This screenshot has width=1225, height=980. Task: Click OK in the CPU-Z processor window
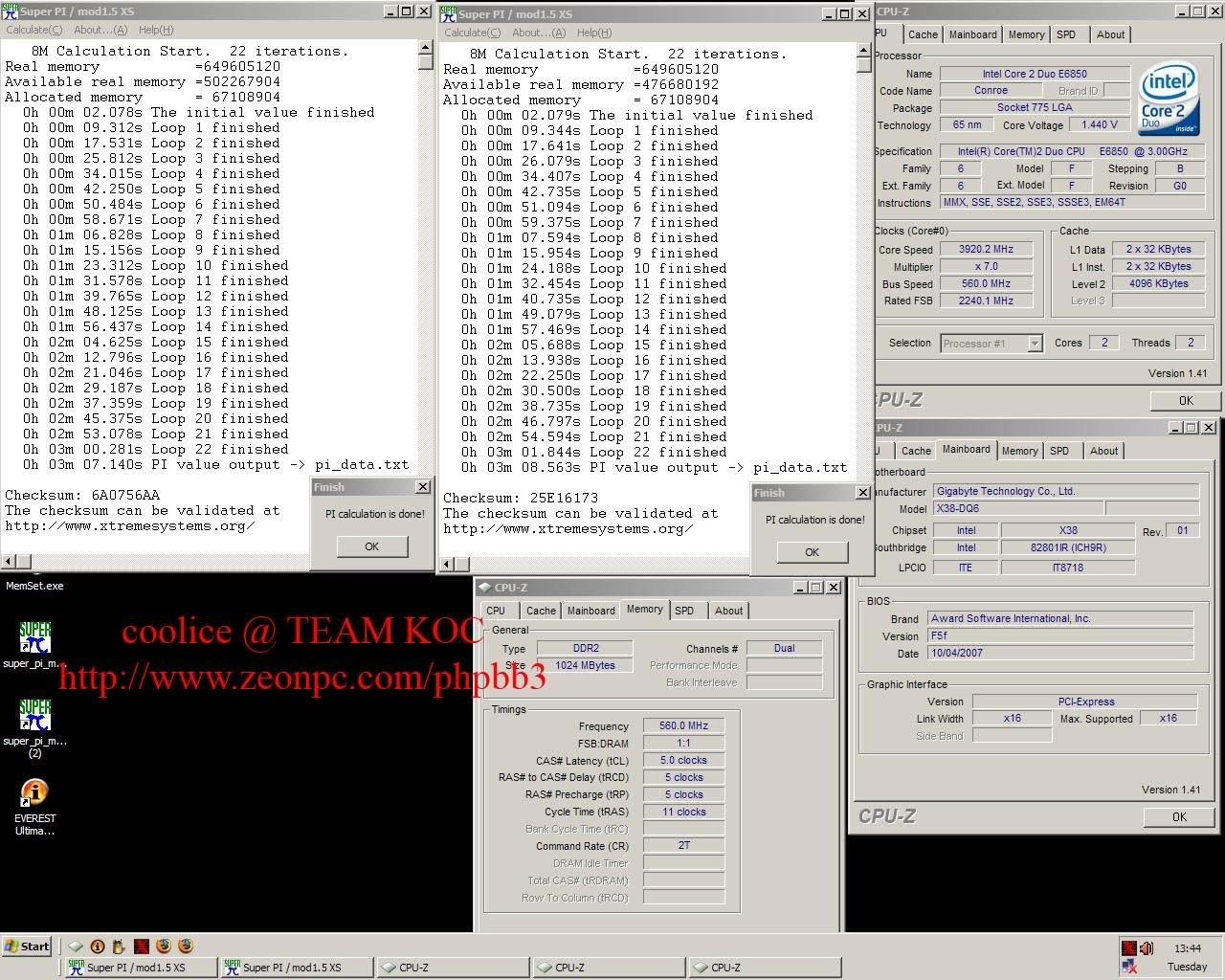(1186, 401)
